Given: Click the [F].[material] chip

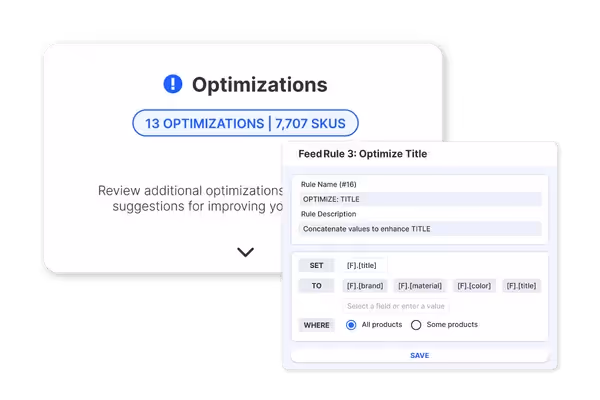Looking at the screenshot, I should [x=420, y=286].
